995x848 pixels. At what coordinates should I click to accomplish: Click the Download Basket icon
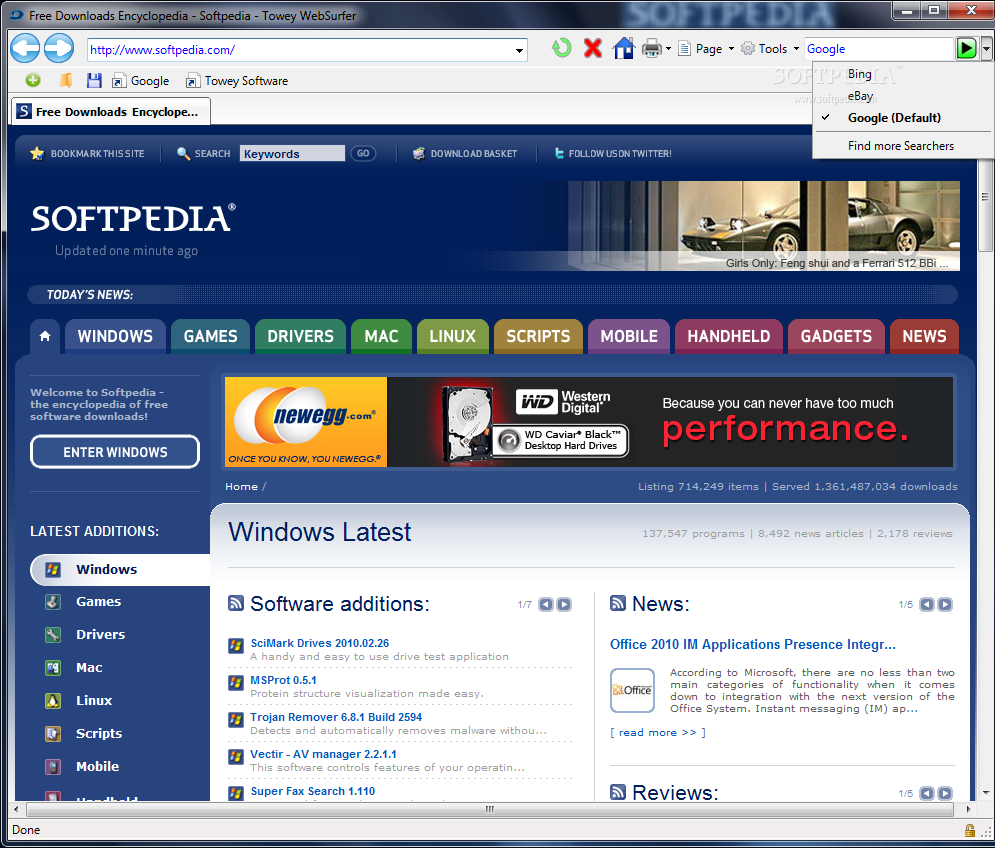(x=418, y=153)
